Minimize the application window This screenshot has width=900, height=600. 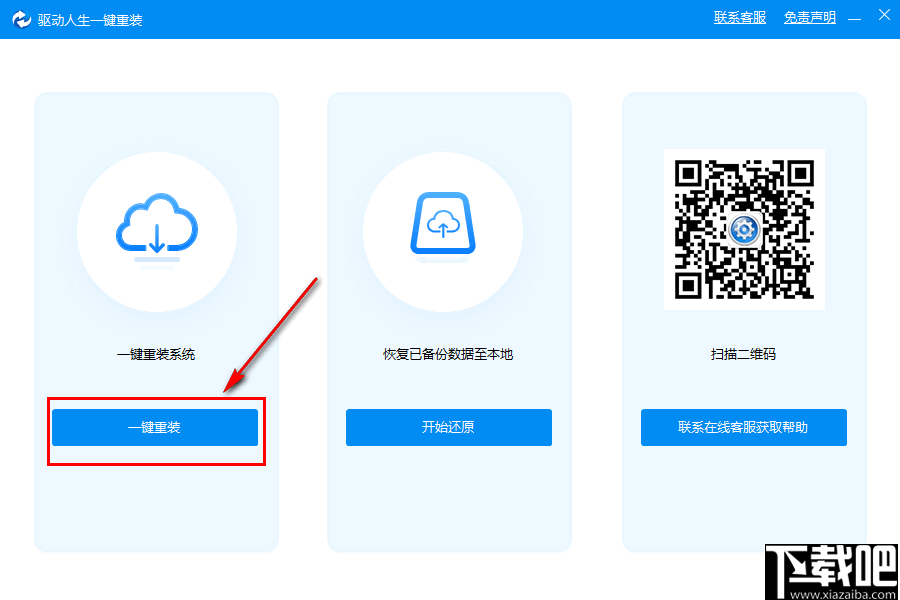click(855, 19)
